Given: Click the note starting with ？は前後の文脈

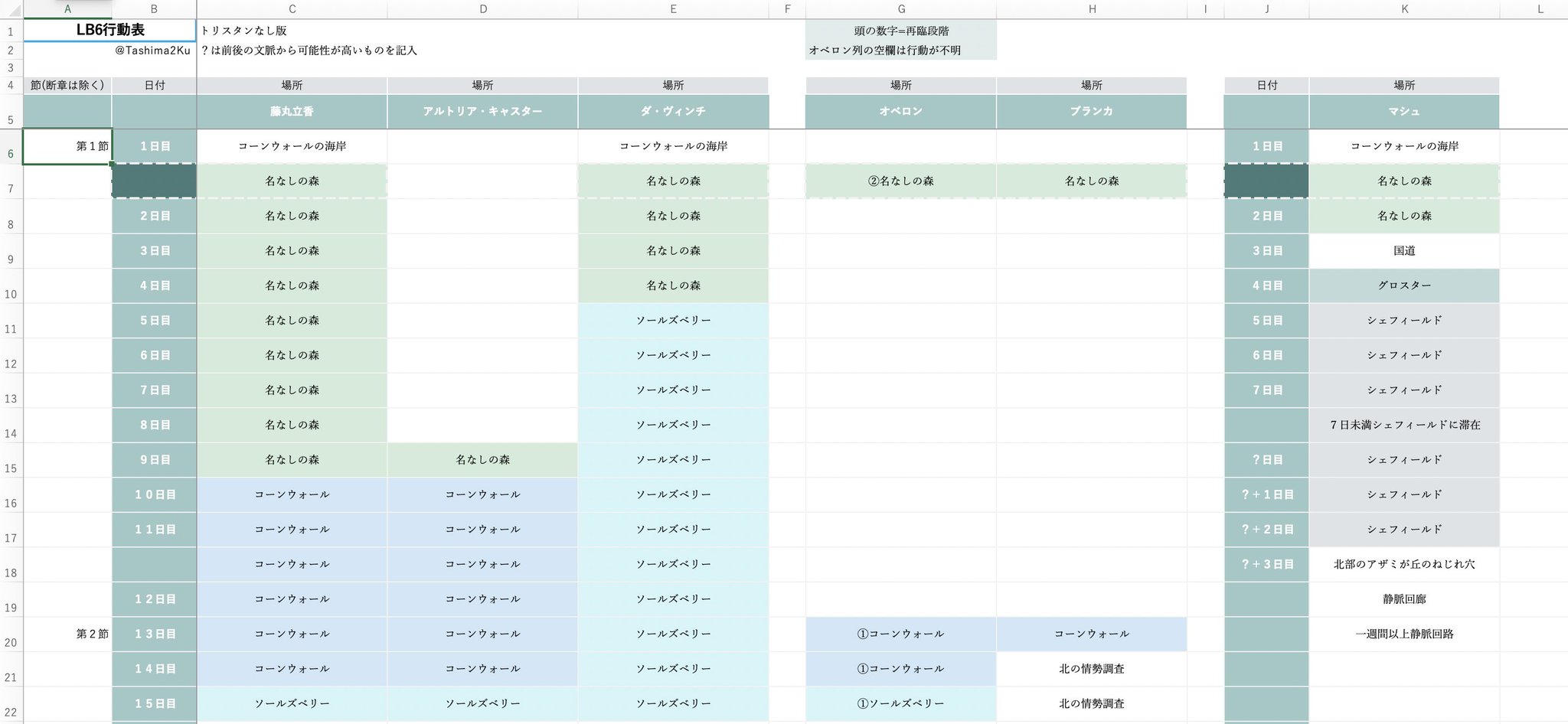Looking at the screenshot, I should point(309,51).
